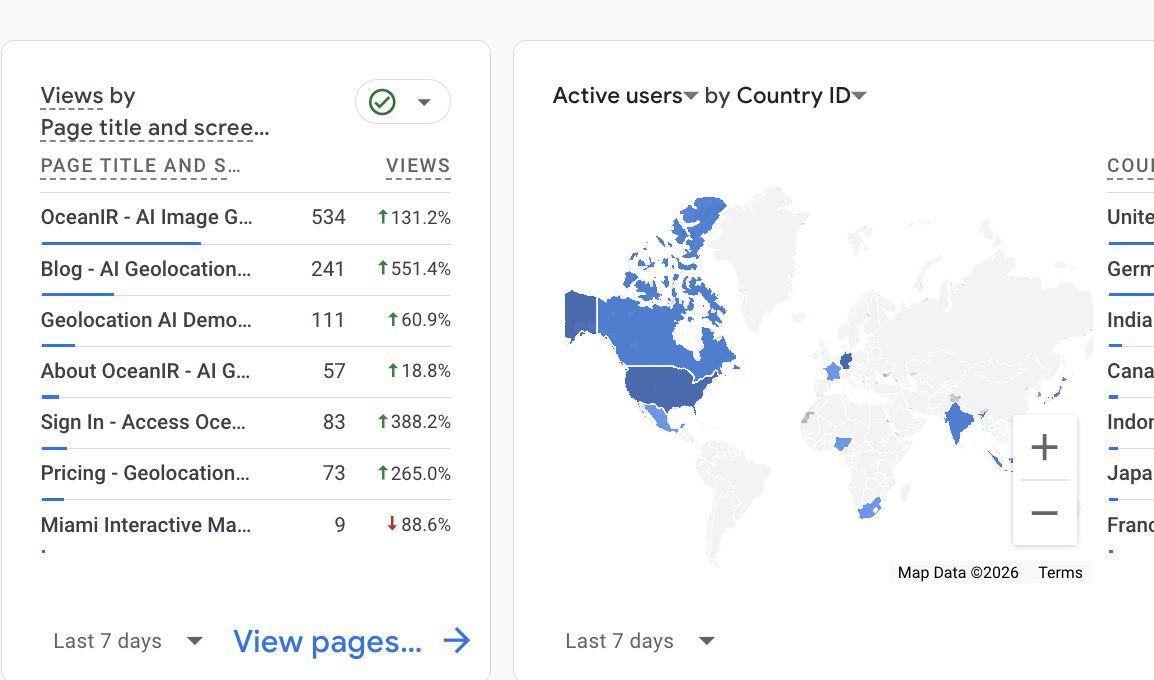Viewport: 1154px width, 680px height.
Task: Click the Pricing - Geolocation page row
Action: click(146, 473)
